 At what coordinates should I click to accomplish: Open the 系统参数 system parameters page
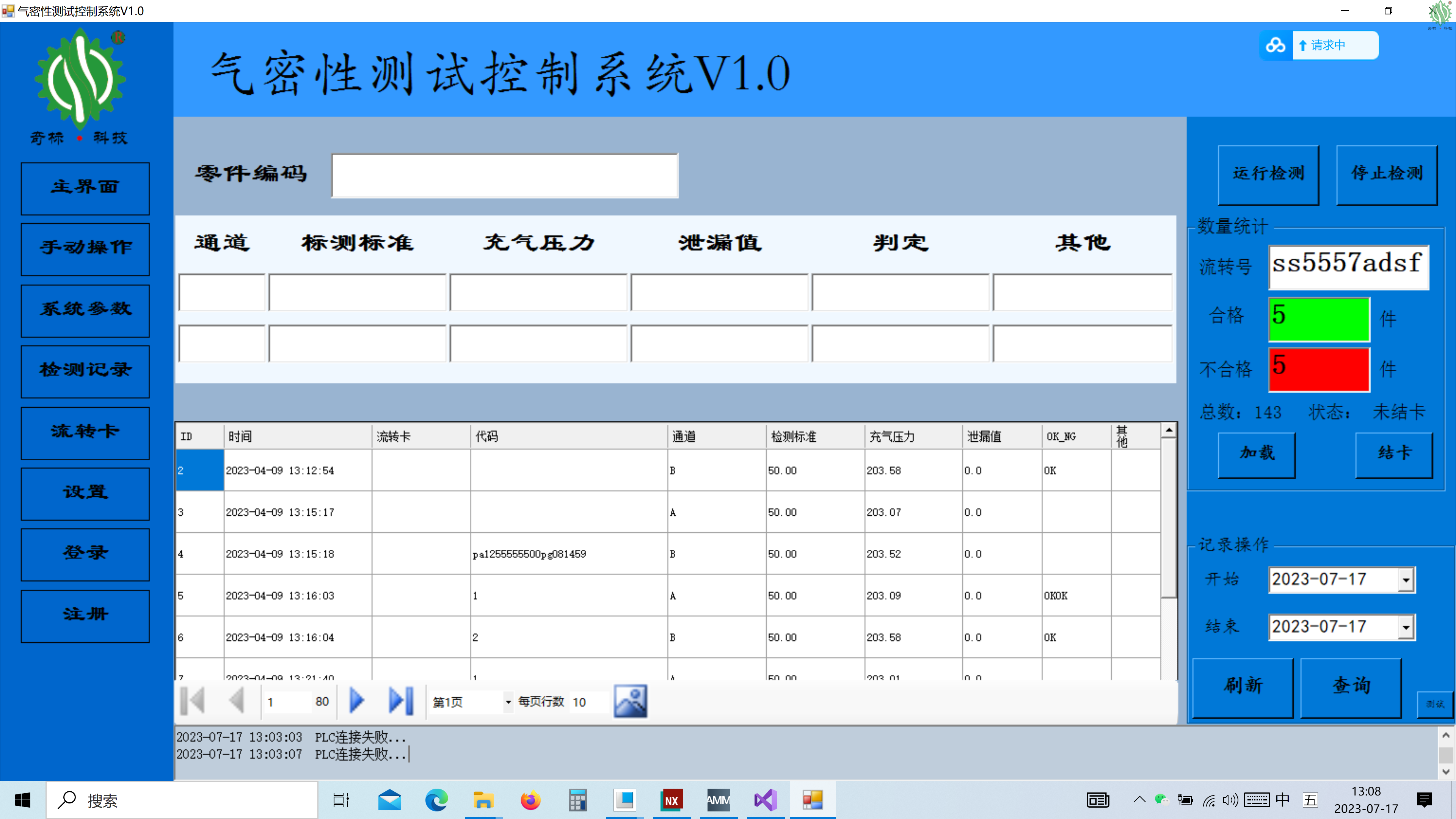(85, 310)
